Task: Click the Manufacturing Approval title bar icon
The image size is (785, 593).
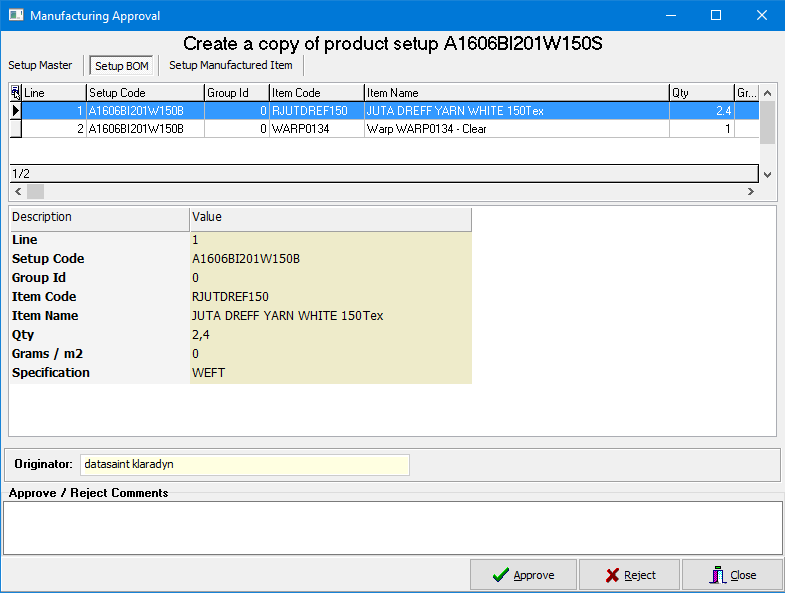Action: coord(16,15)
